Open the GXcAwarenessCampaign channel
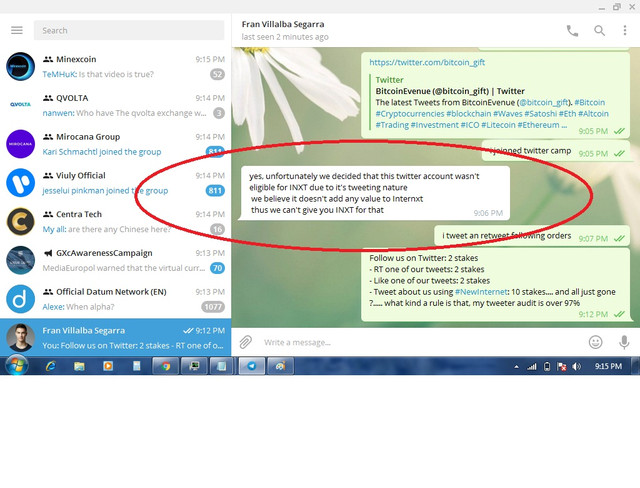 tap(116, 260)
